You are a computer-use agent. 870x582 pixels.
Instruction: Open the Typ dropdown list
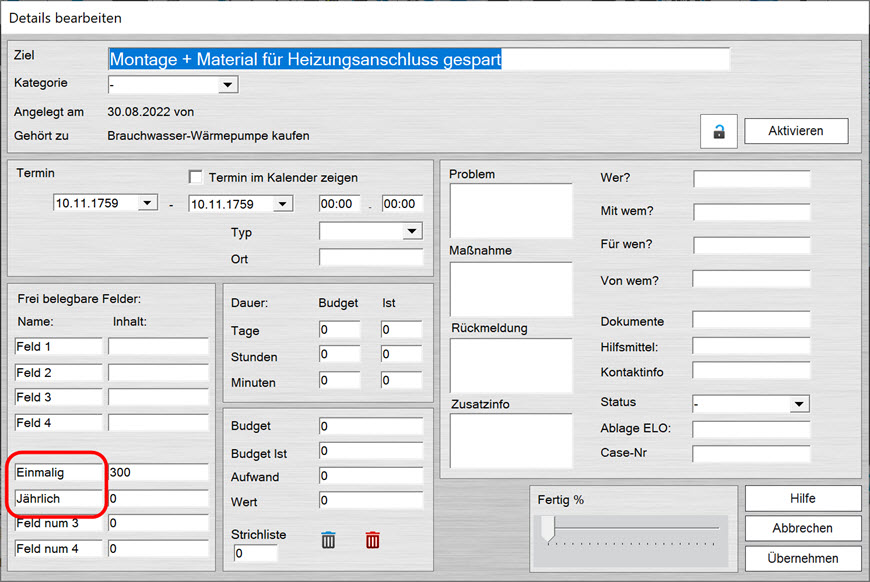412,232
